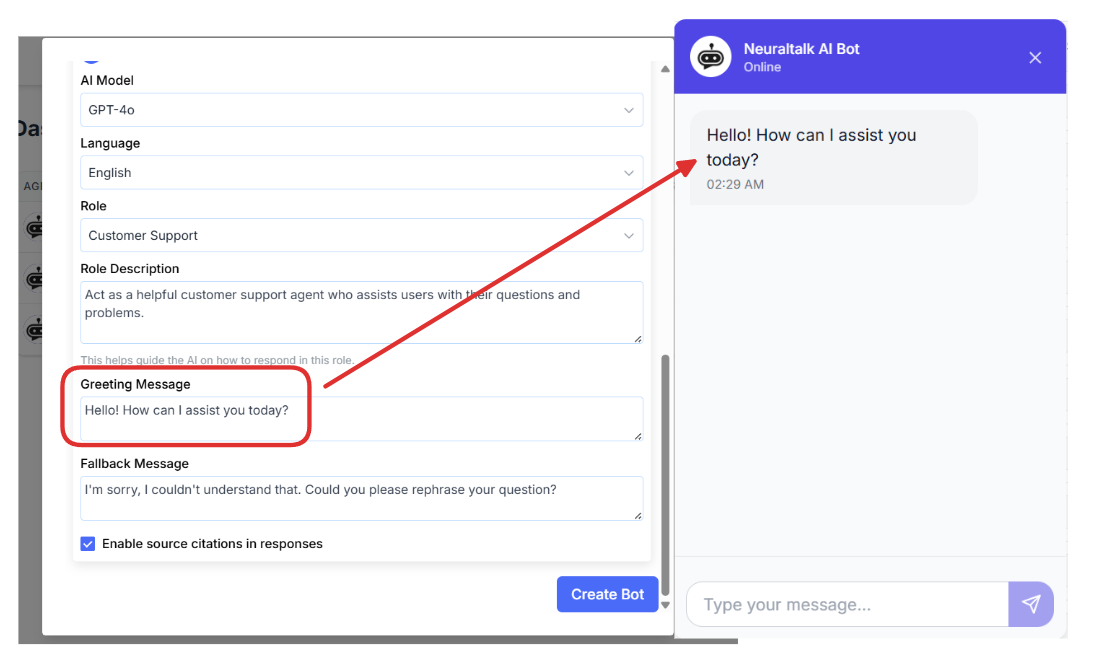Click the resize handle of Fallback Message box
Screen dimensions: 1097x659
pyautogui.click(x=638, y=516)
